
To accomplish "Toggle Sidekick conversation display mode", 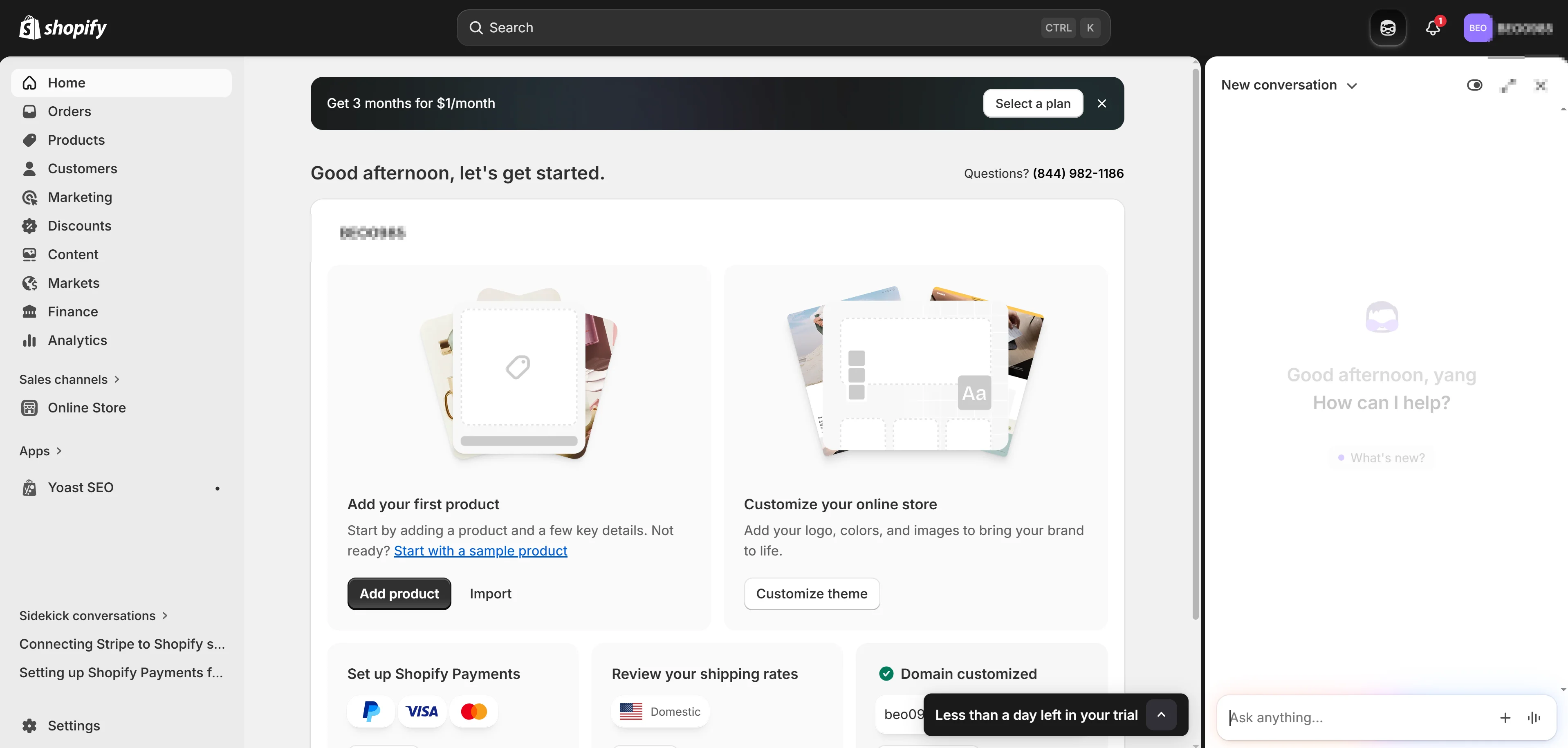I will point(1475,85).
